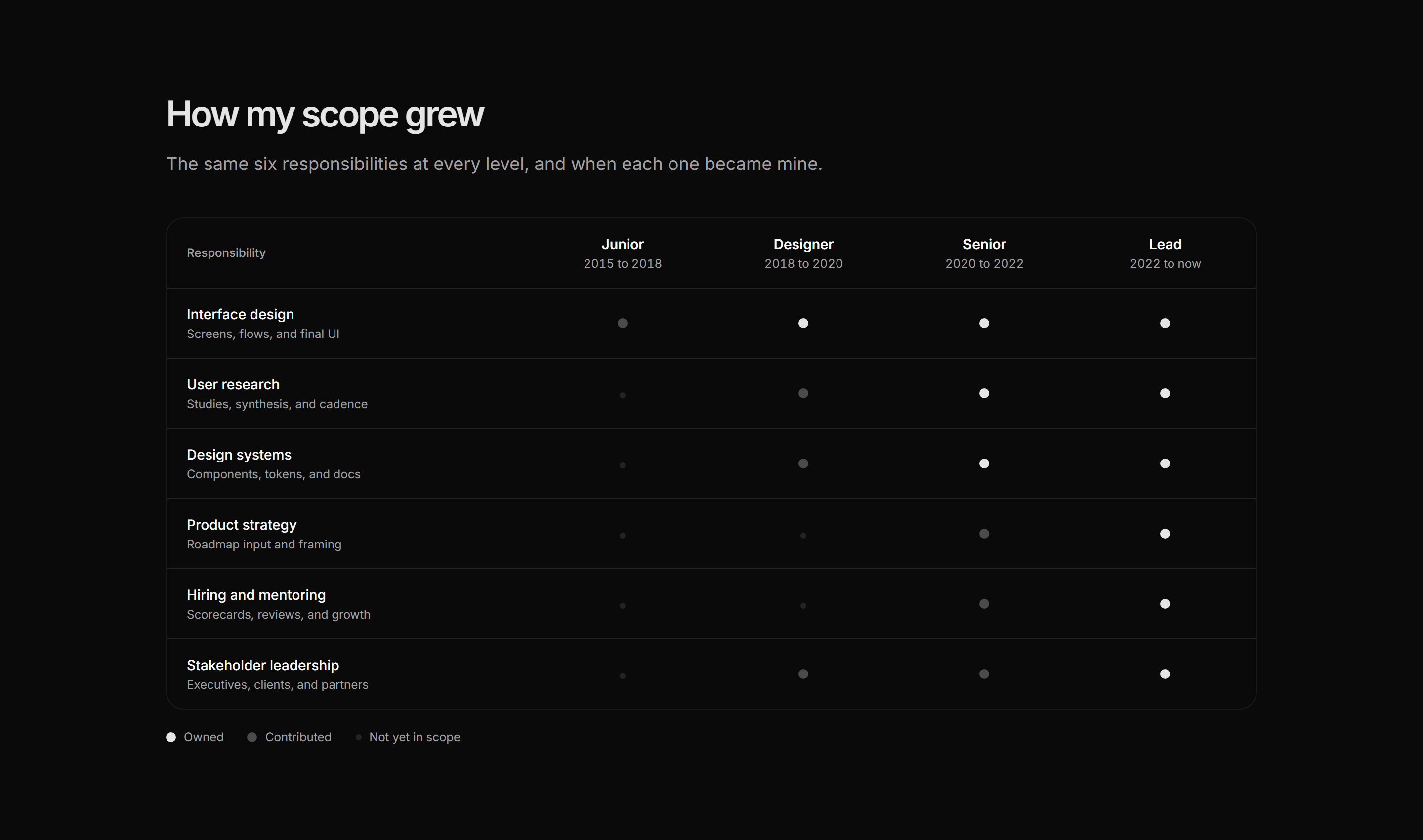The width and height of the screenshot is (1423, 840).
Task: Click the How my scope grew heading
Action: pos(325,115)
